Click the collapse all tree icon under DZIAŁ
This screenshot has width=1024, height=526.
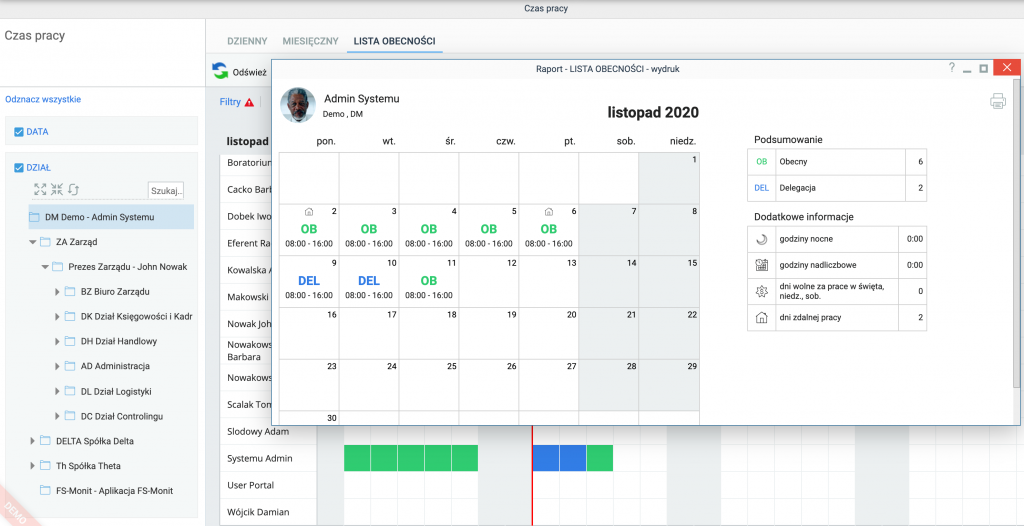click(56, 189)
